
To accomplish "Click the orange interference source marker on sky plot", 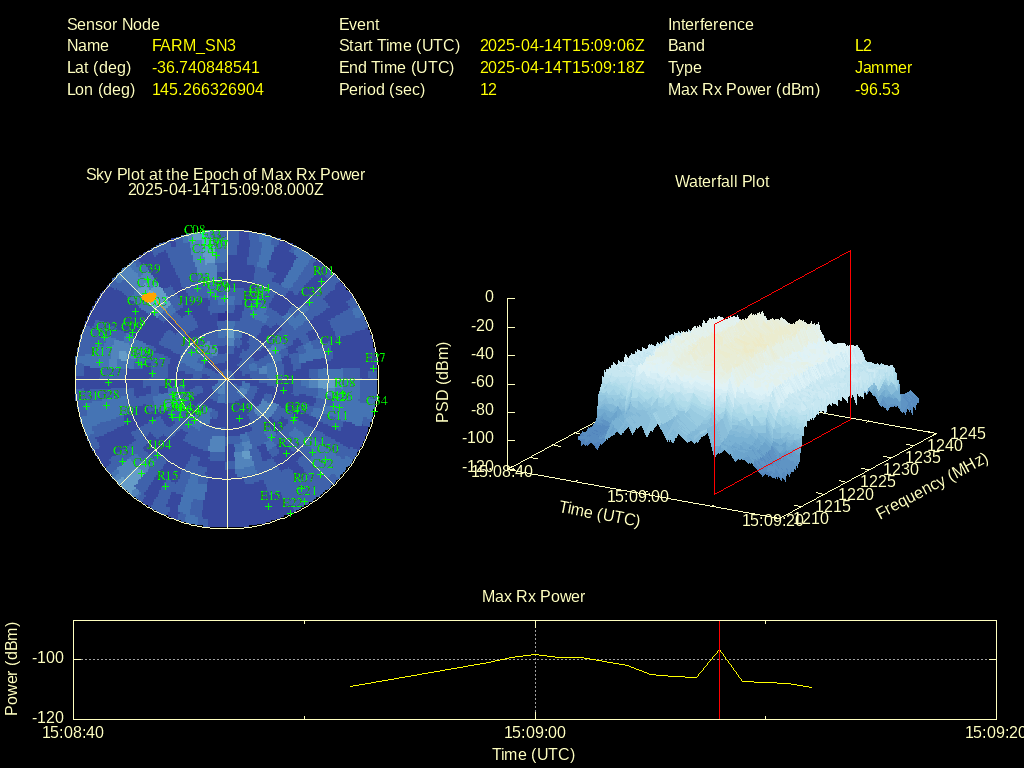I will (x=148, y=298).
